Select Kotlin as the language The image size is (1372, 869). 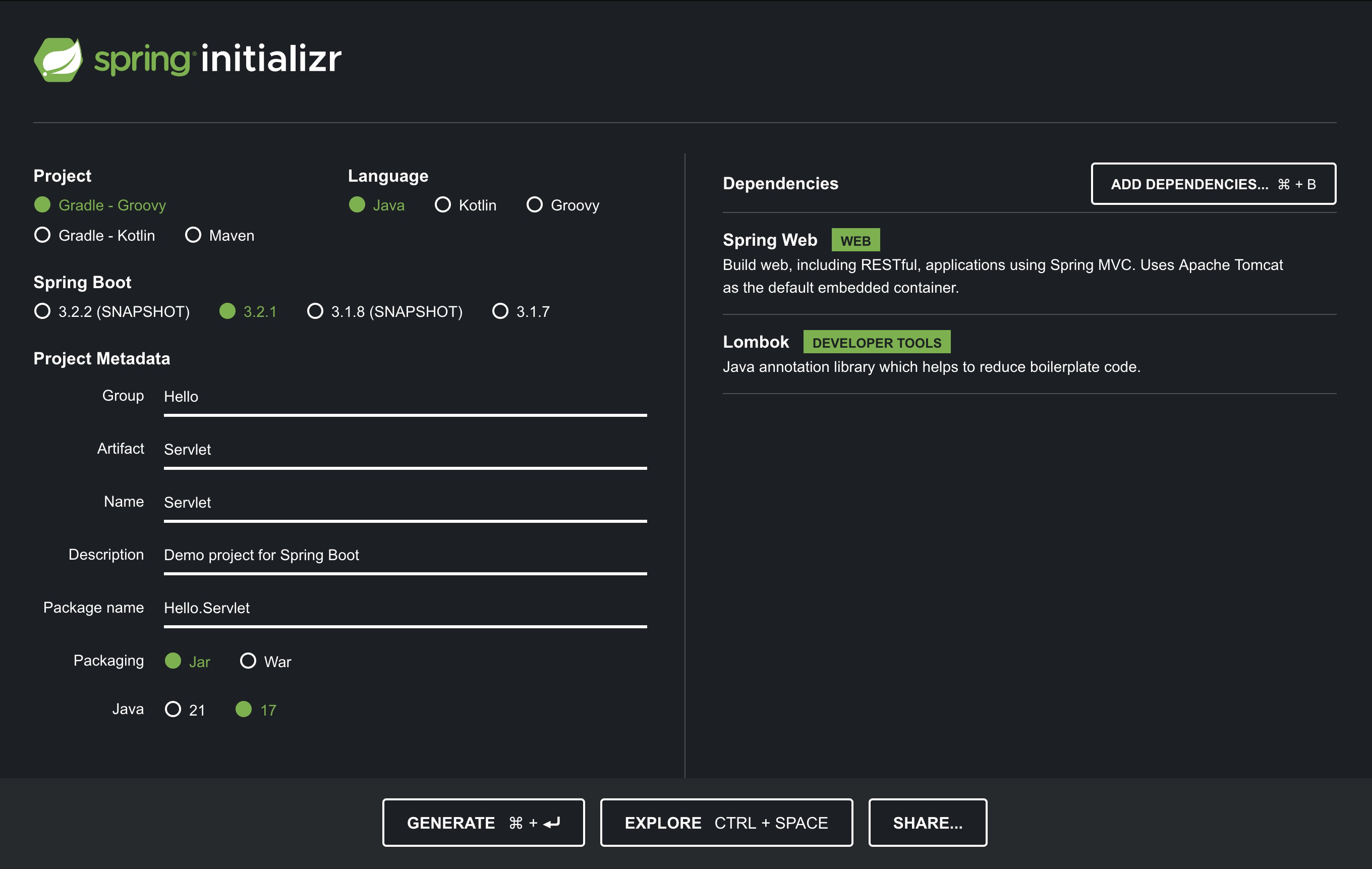pos(443,205)
